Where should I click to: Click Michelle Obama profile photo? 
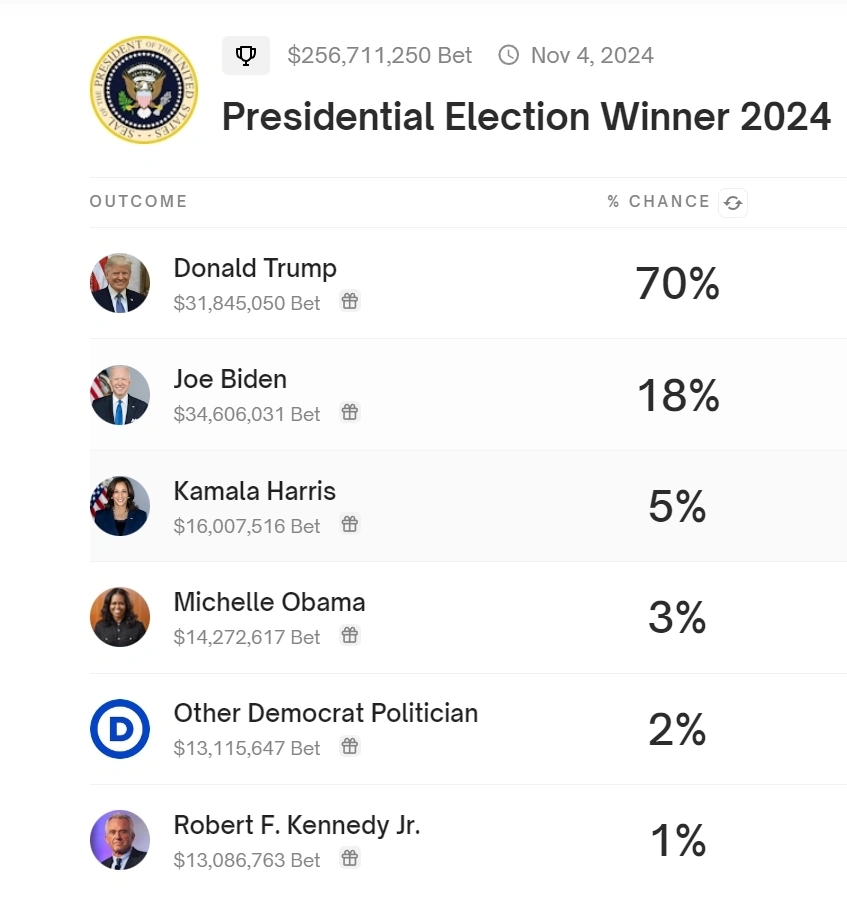coord(120,617)
